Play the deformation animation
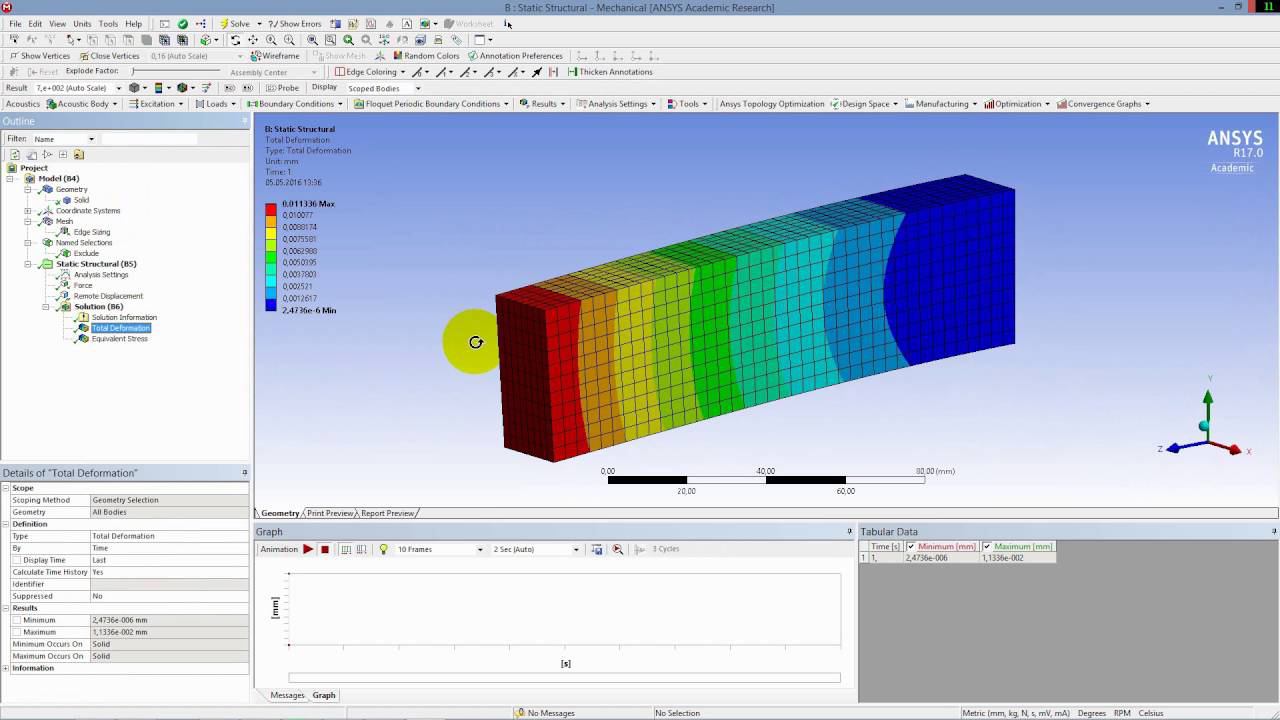1280x720 pixels. pos(308,549)
